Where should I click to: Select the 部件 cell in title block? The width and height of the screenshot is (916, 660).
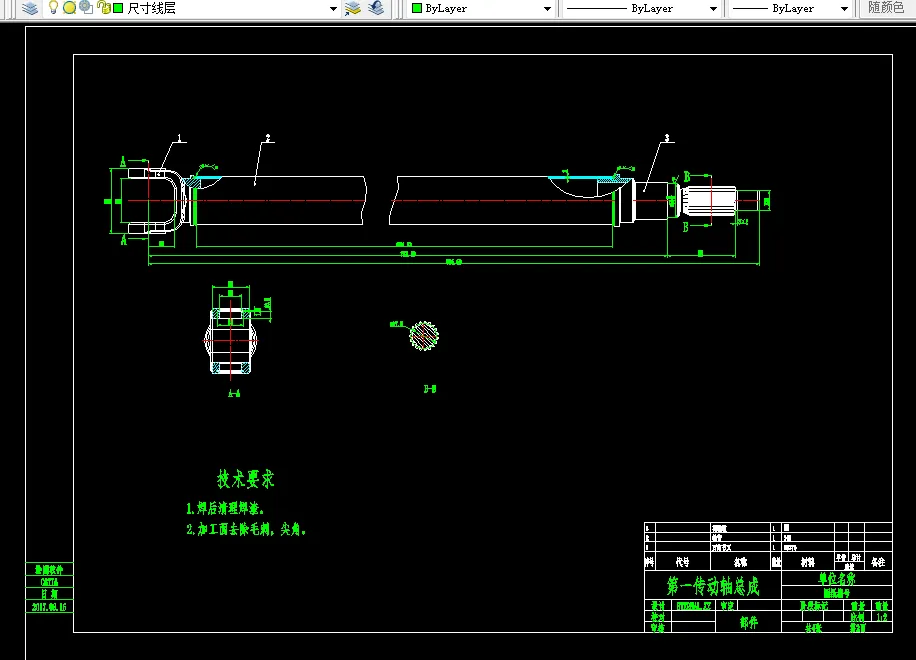click(748, 623)
